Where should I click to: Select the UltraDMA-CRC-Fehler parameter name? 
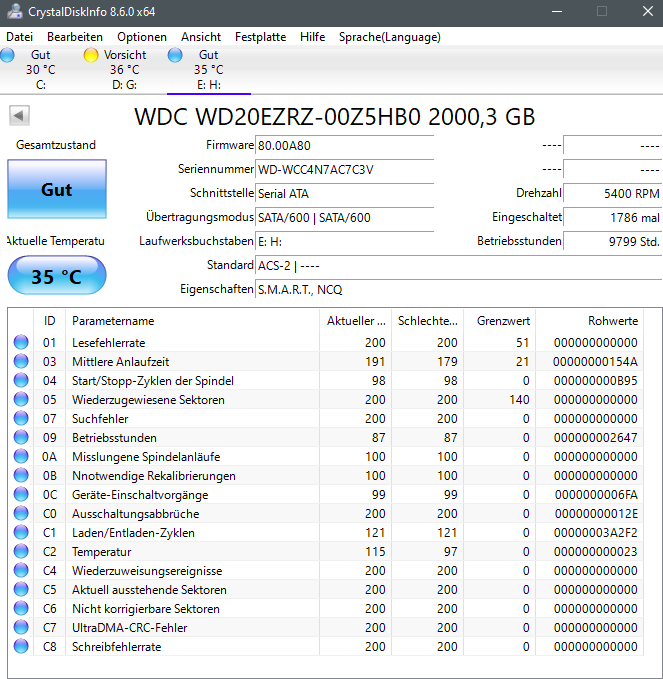coord(129,628)
